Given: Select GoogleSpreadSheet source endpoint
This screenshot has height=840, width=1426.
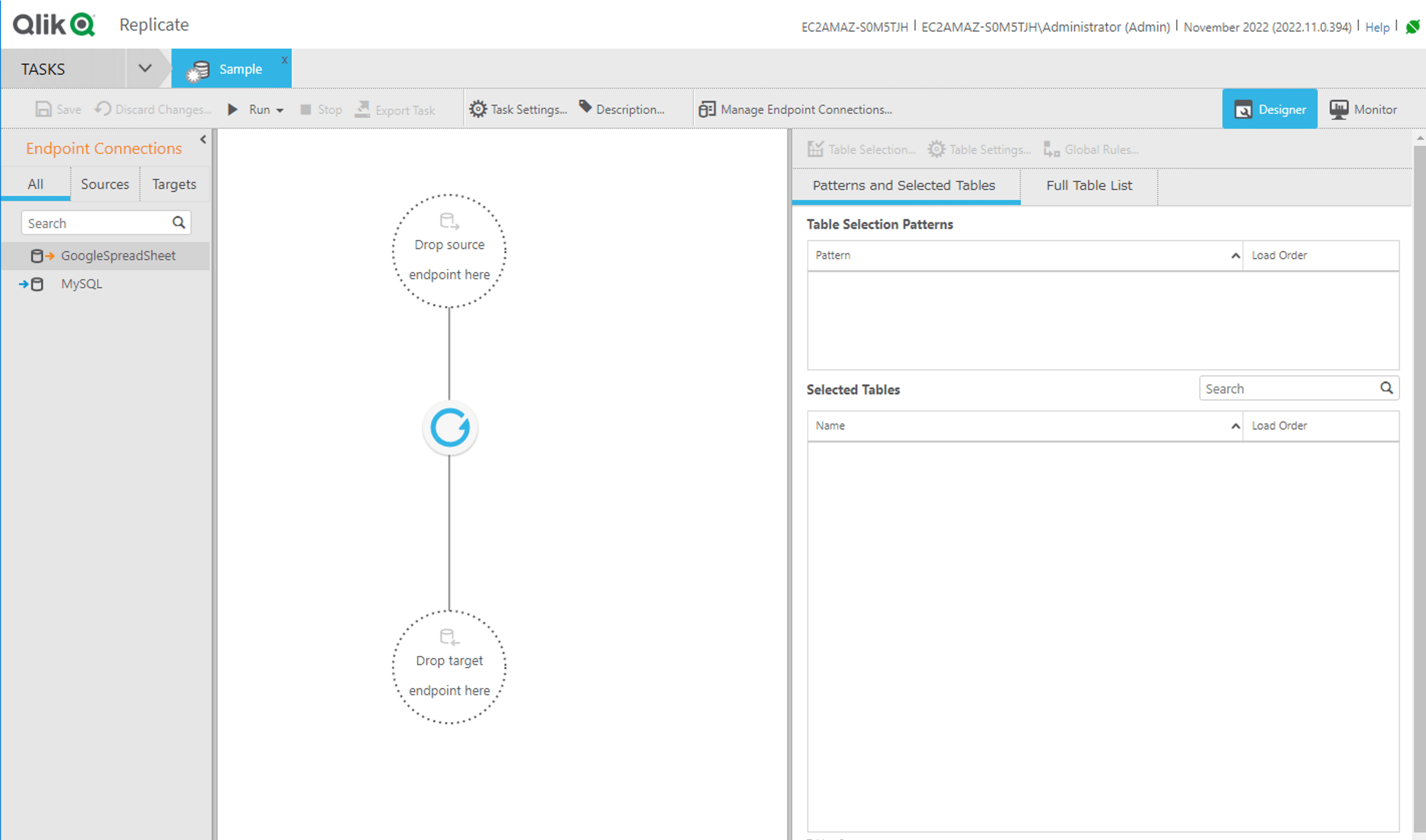Looking at the screenshot, I should (x=118, y=256).
